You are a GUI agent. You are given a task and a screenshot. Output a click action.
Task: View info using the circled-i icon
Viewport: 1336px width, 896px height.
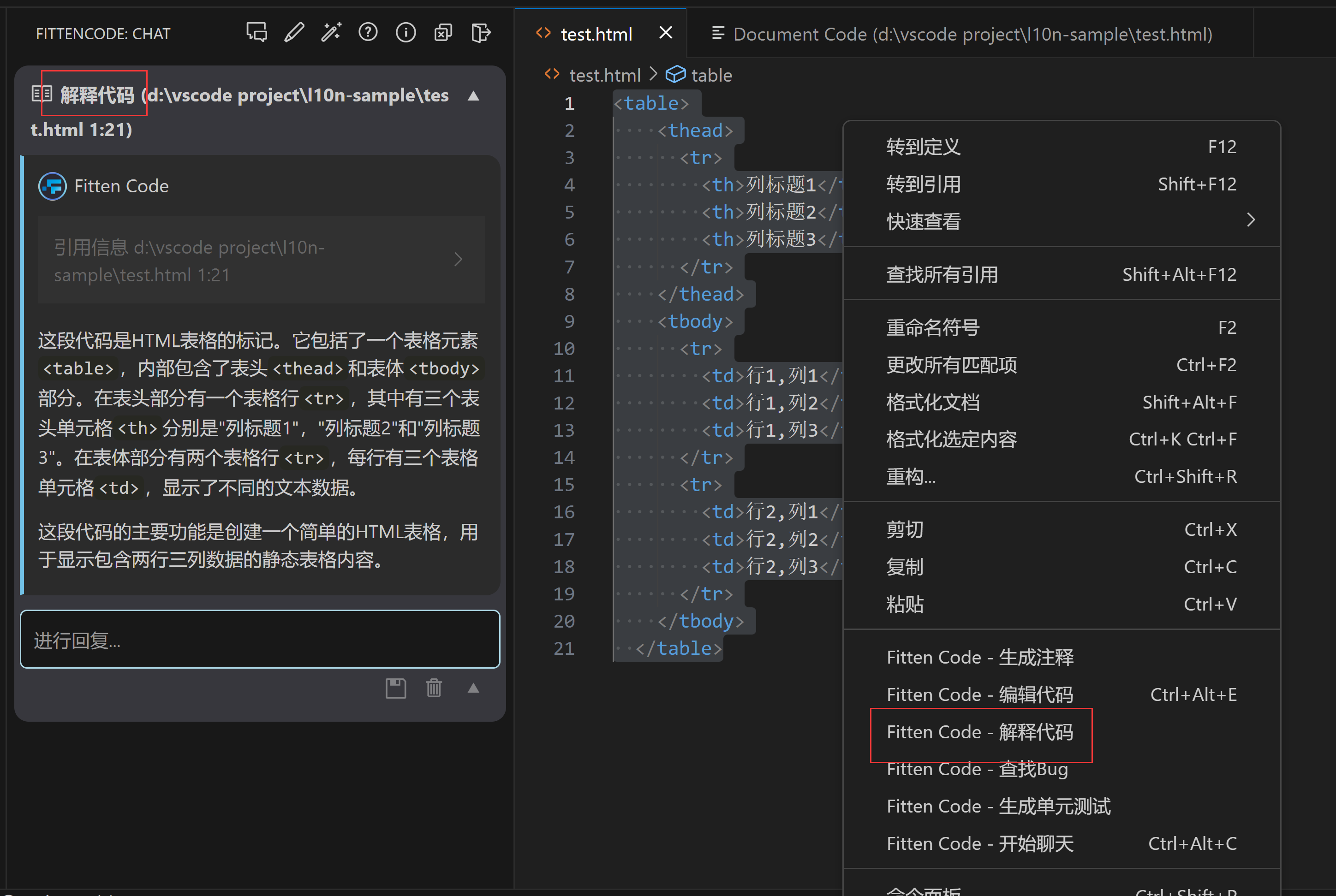click(x=406, y=33)
